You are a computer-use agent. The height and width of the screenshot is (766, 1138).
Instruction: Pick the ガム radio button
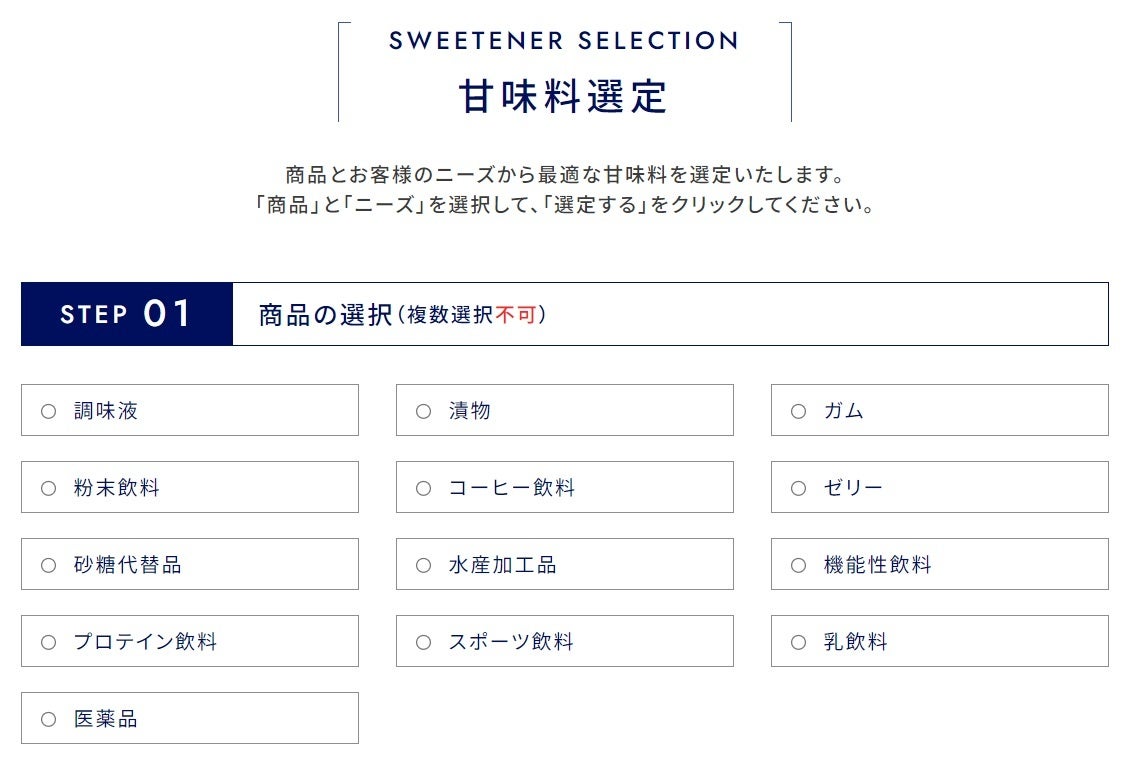(799, 411)
